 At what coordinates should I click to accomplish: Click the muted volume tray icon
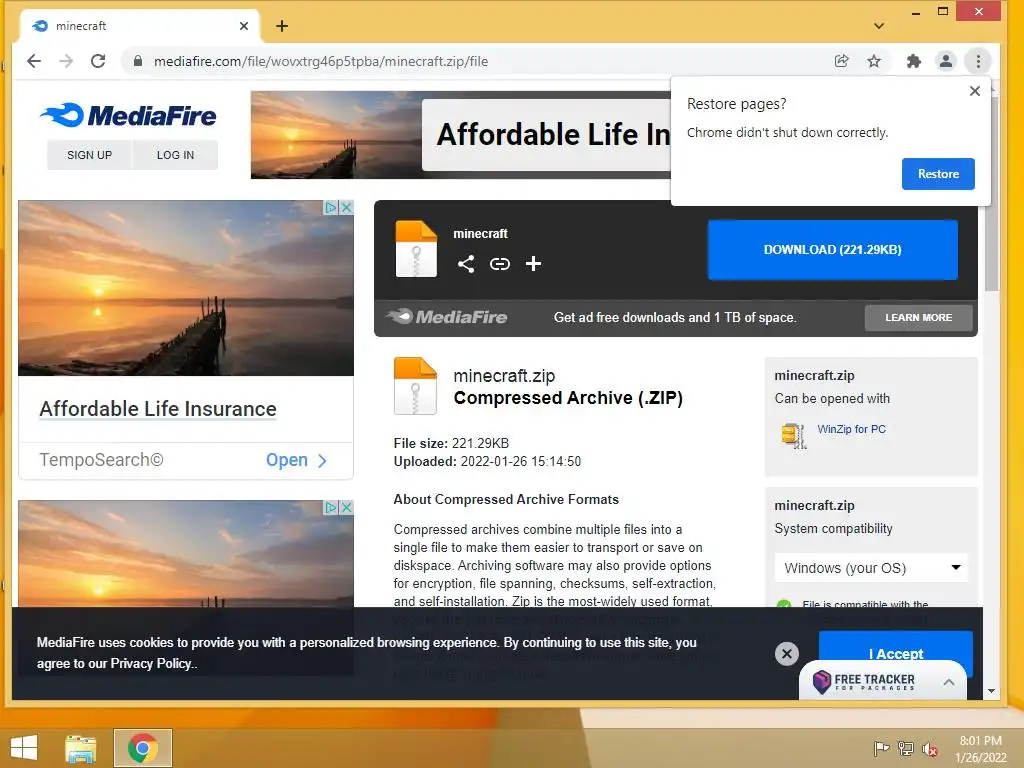pyautogui.click(x=929, y=749)
